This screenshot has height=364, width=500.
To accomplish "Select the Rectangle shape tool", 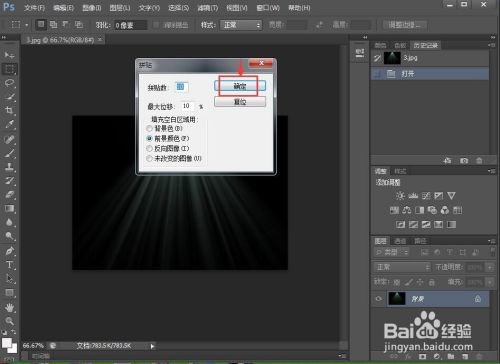I will [x=9, y=293].
